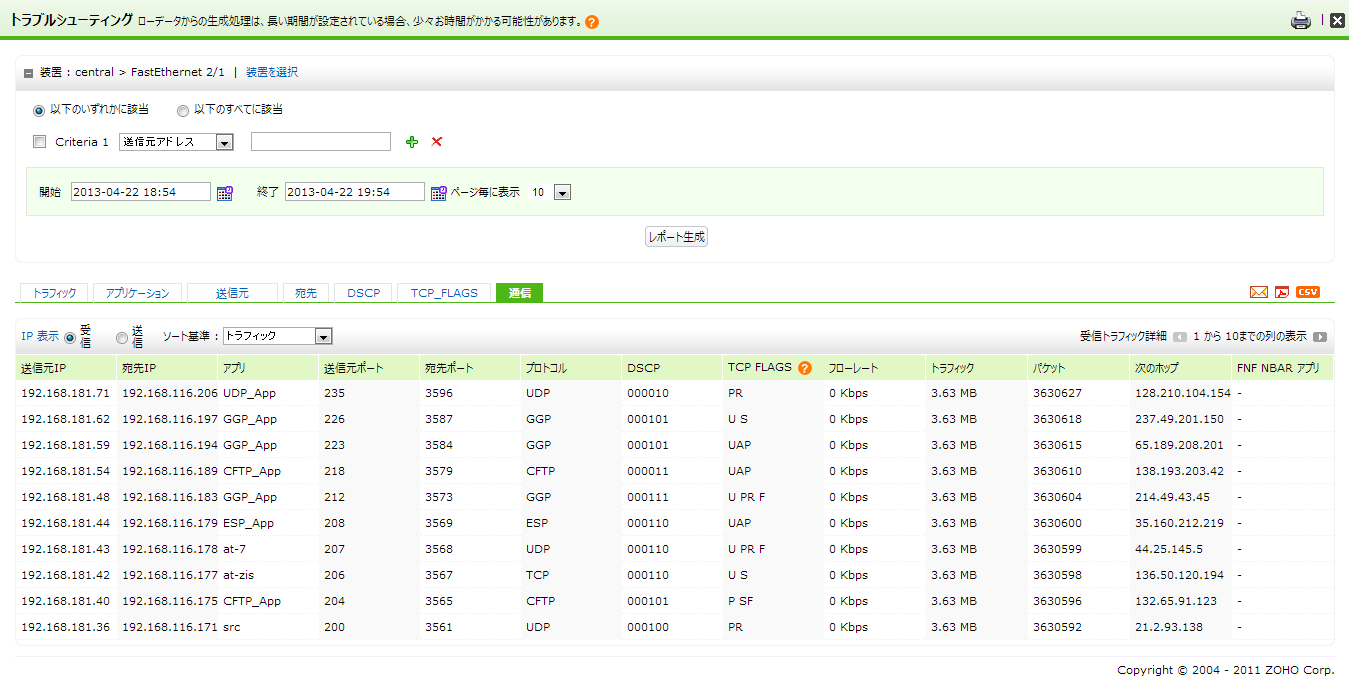Screen dimensions: 1349x699
Task: Remove criteria with red X icon
Action: [436, 142]
